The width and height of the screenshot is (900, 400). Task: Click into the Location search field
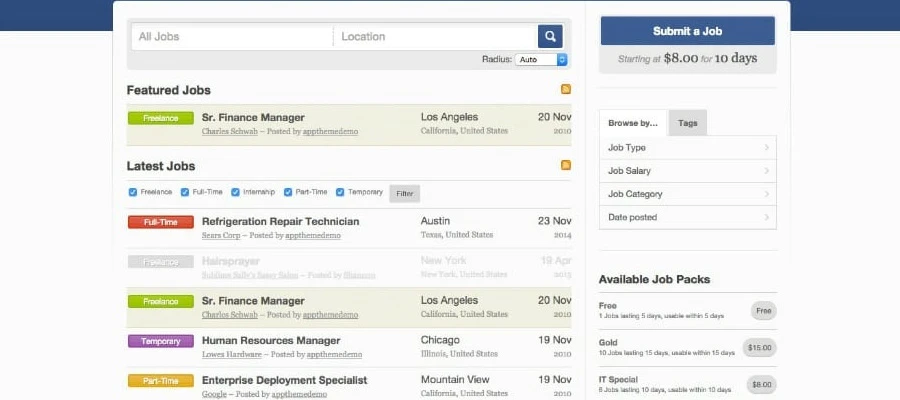click(x=435, y=37)
